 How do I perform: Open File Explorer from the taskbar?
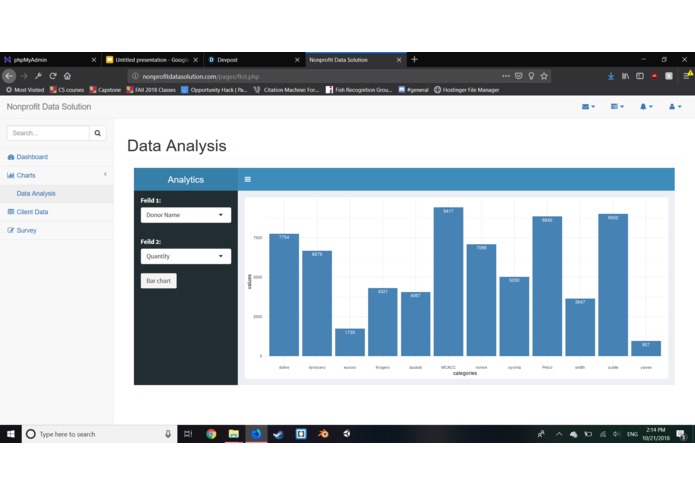(x=234, y=434)
